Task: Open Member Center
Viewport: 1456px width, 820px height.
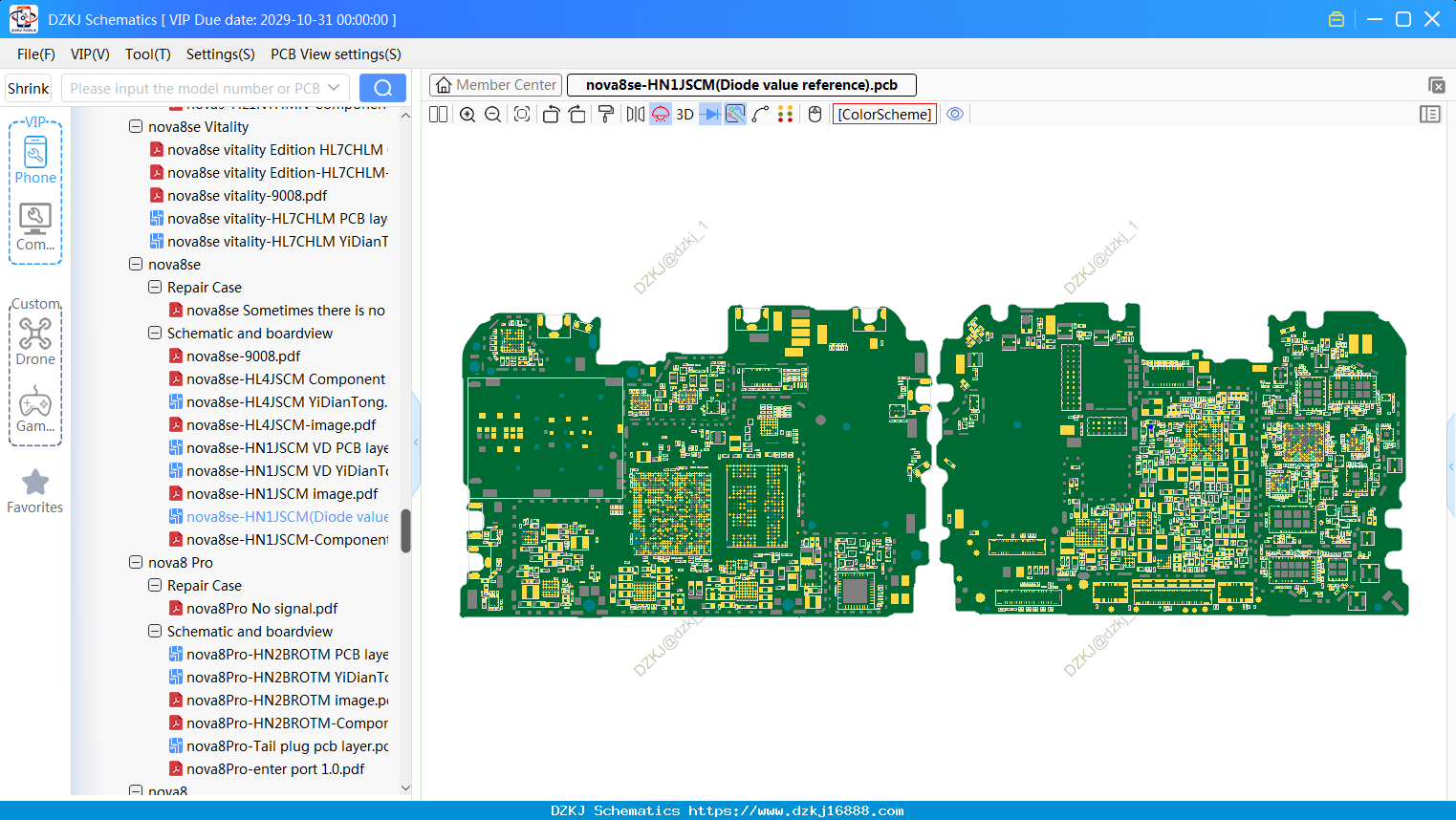Action: click(x=496, y=85)
